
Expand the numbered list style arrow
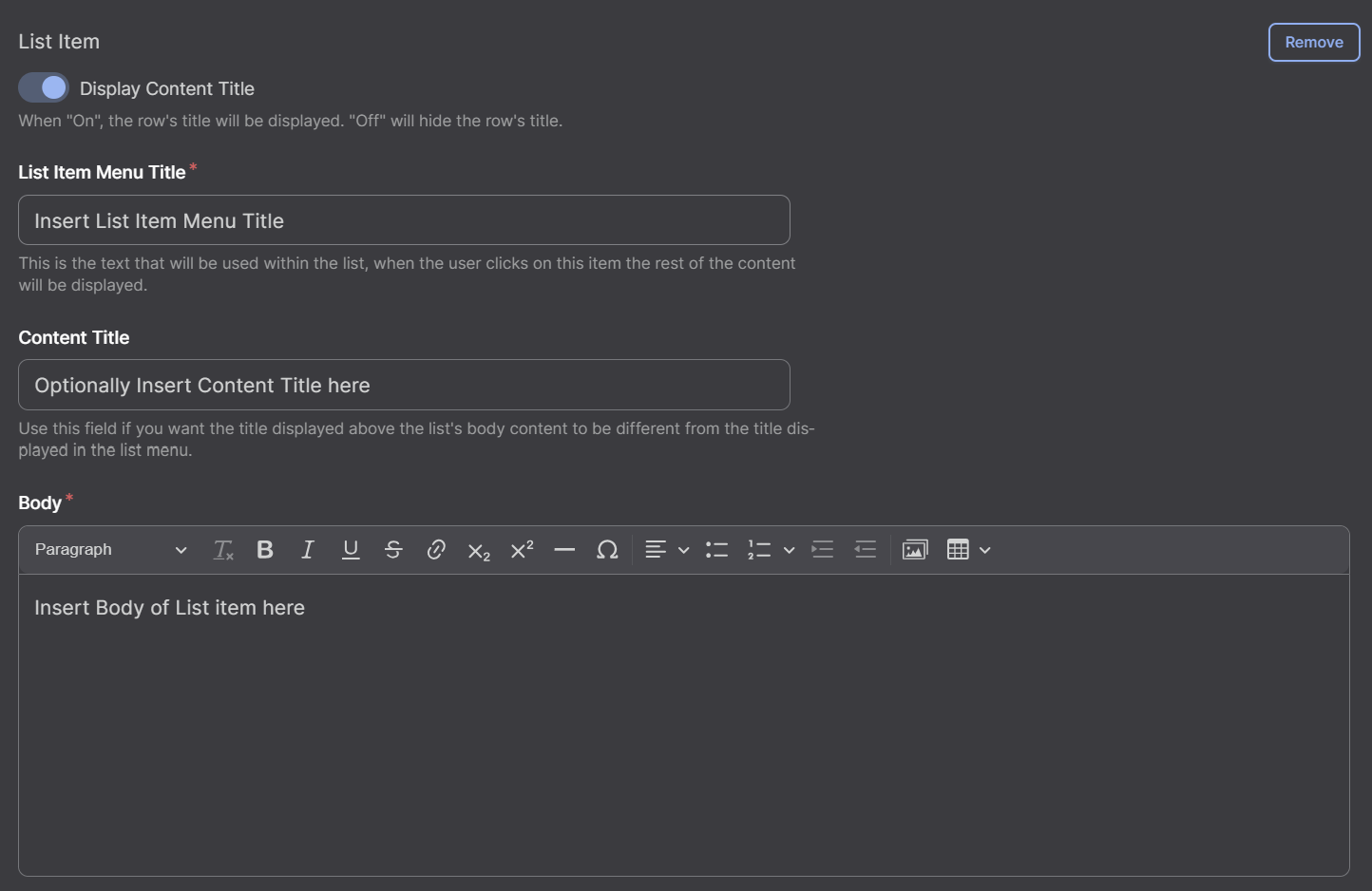789,550
